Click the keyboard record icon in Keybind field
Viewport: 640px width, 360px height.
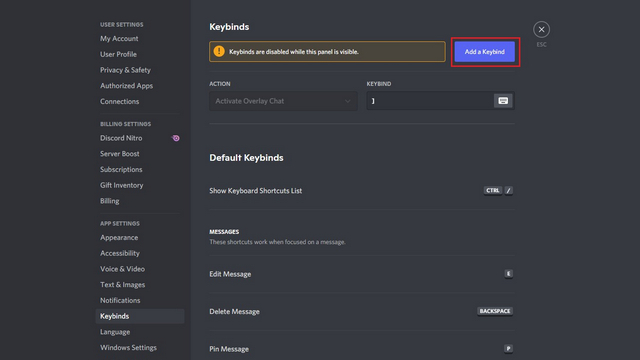click(x=503, y=101)
